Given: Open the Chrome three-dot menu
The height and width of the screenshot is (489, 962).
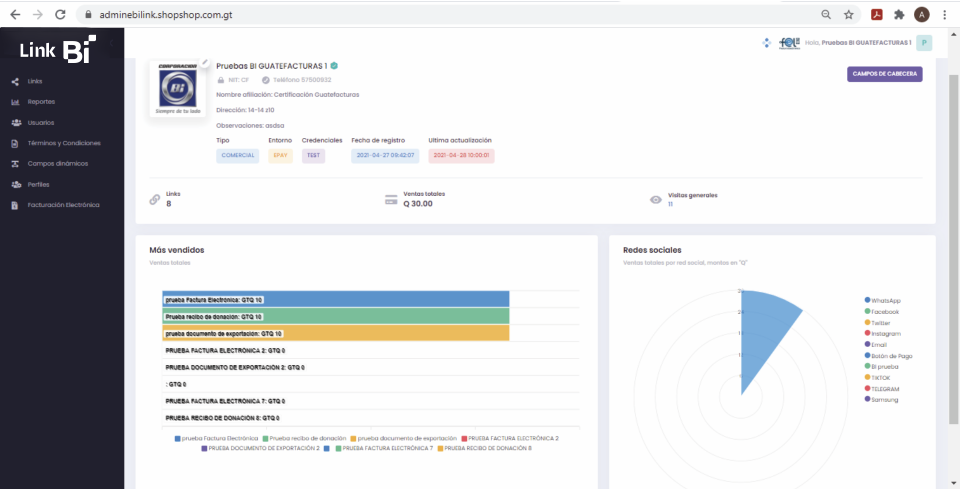Looking at the screenshot, I should coord(945,15).
